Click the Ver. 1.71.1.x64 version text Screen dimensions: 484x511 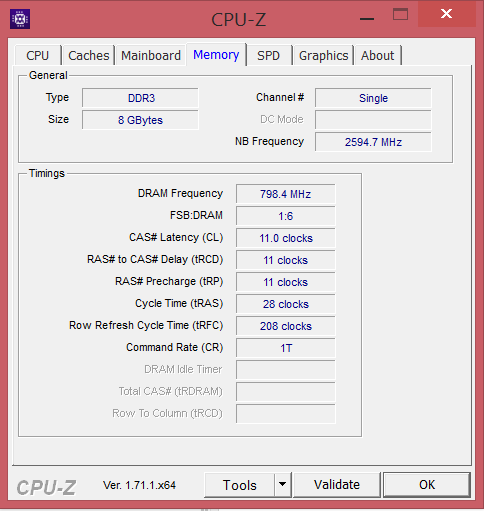(139, 485)
